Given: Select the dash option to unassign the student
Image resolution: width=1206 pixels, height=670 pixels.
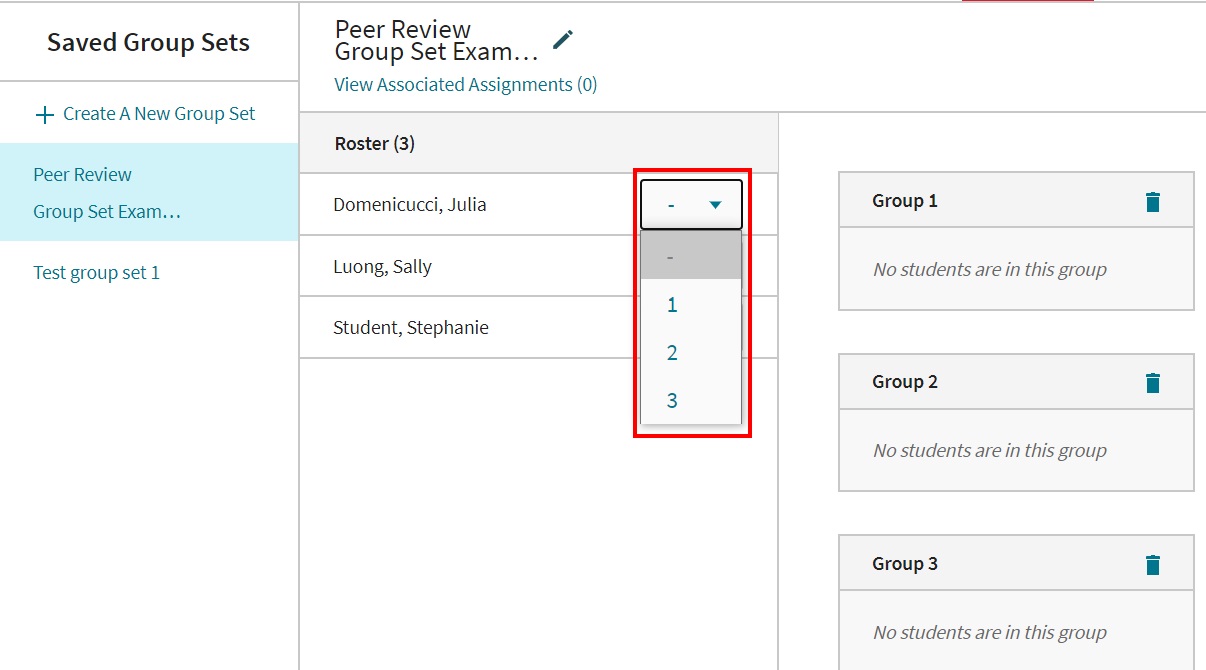Looking at the screenshot, I should tap(671, 256).
